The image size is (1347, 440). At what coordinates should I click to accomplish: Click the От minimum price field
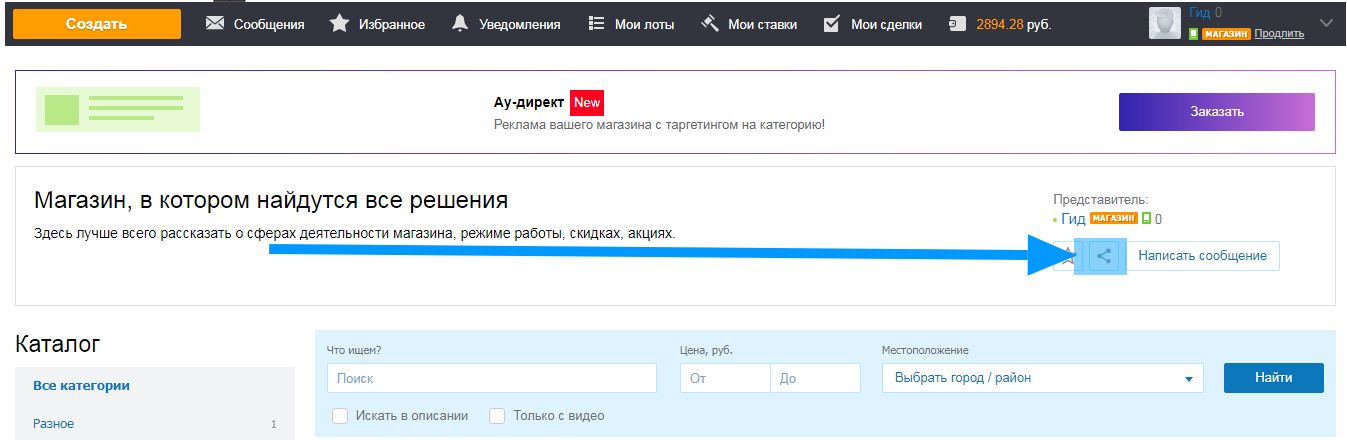coord(725,378)
